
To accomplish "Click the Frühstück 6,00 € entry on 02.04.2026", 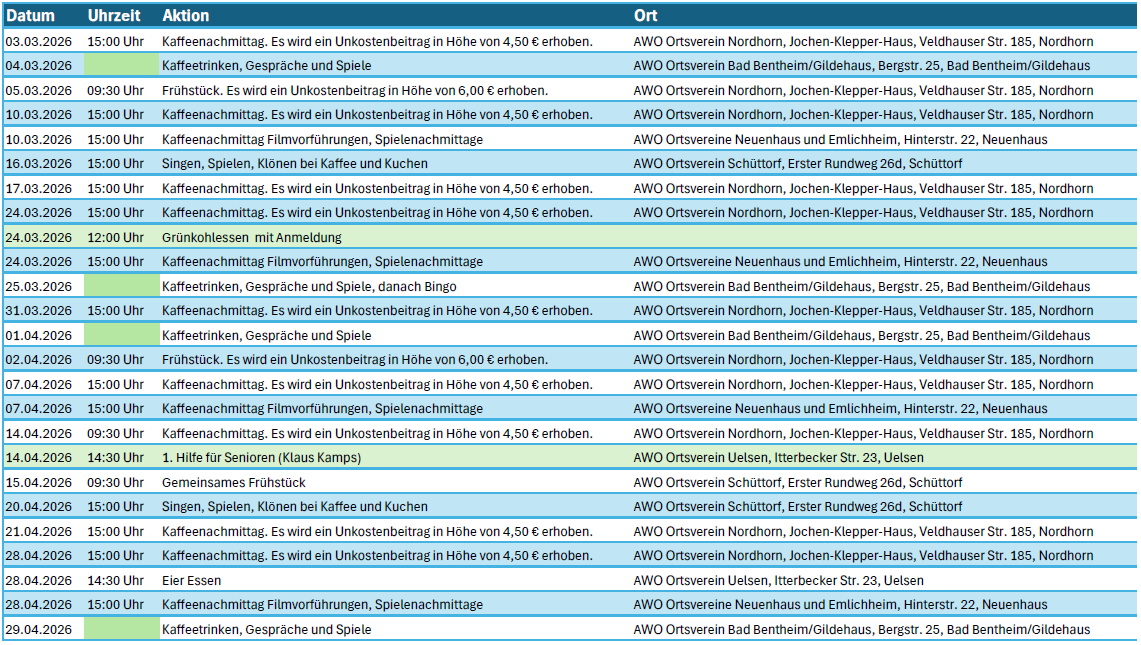I will tap(355, 359).
